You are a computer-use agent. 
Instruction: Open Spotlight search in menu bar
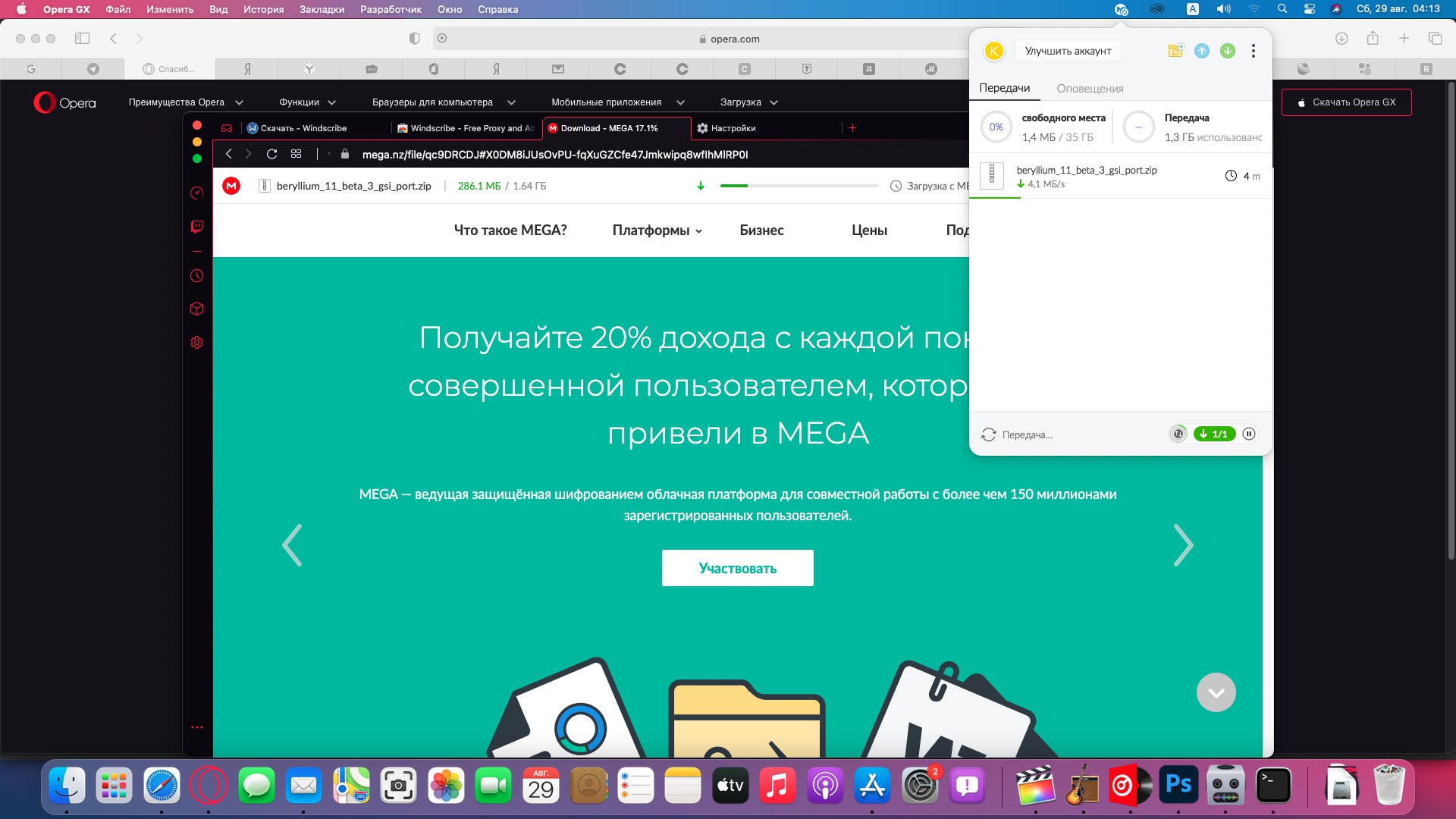coord(1282,9)
